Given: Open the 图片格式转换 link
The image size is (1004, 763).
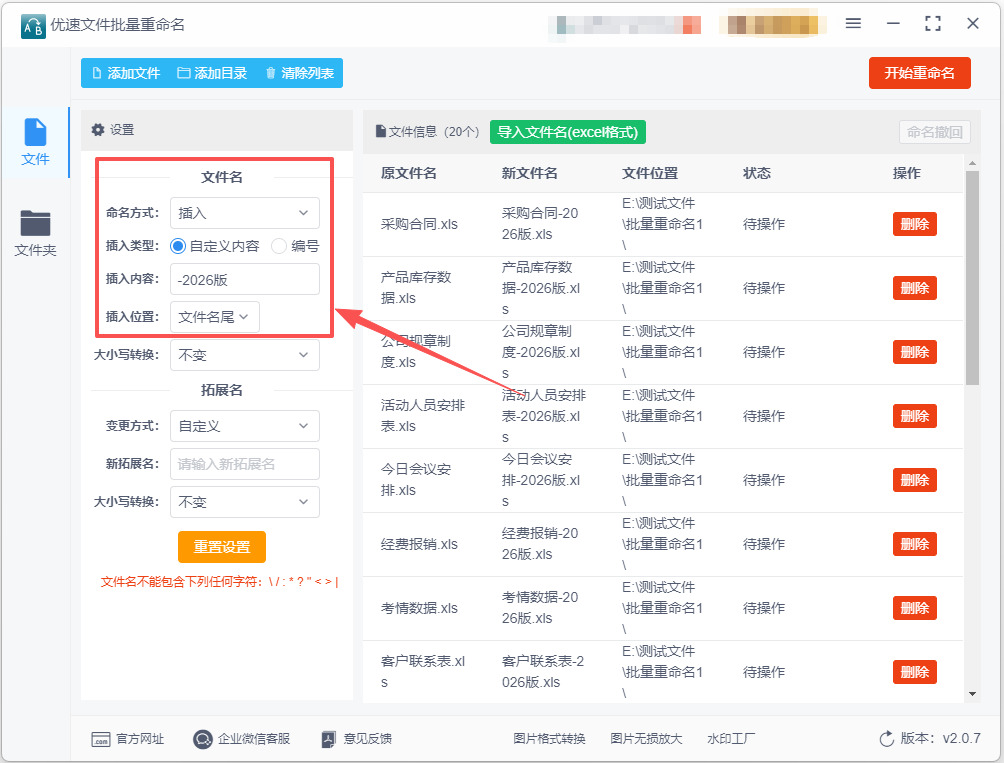Looking at the screenshot, I should (549, 739).
